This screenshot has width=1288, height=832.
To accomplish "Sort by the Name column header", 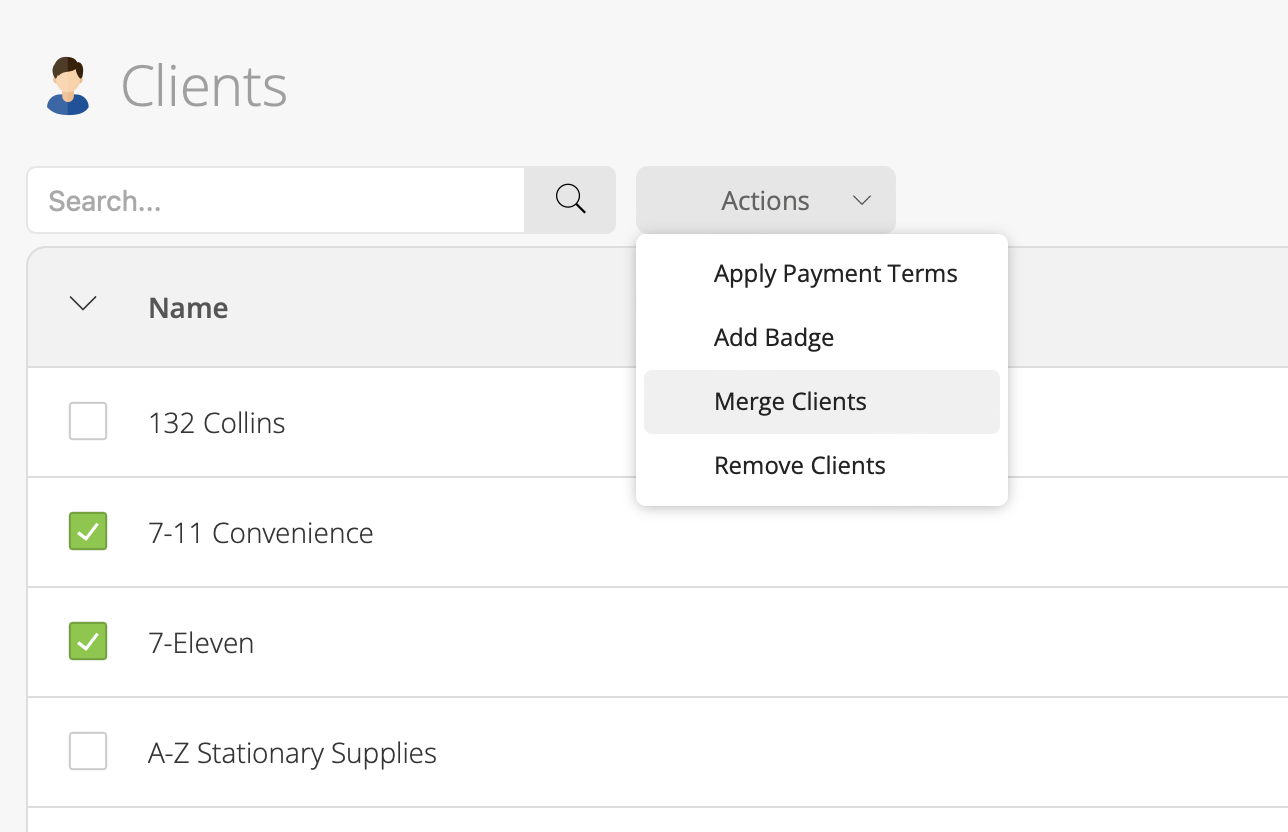I will pyautogui.click(x=188, y=308).
